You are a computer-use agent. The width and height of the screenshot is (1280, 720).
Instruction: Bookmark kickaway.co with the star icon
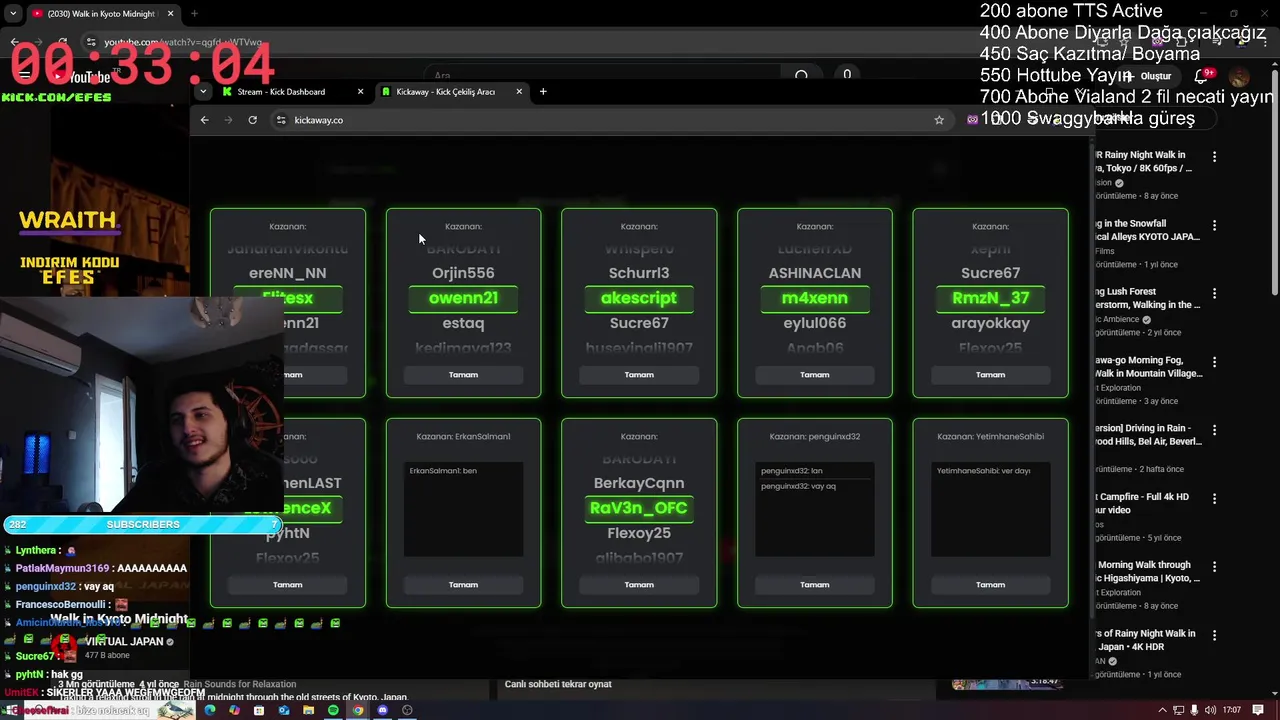click(x=939, y=120)
